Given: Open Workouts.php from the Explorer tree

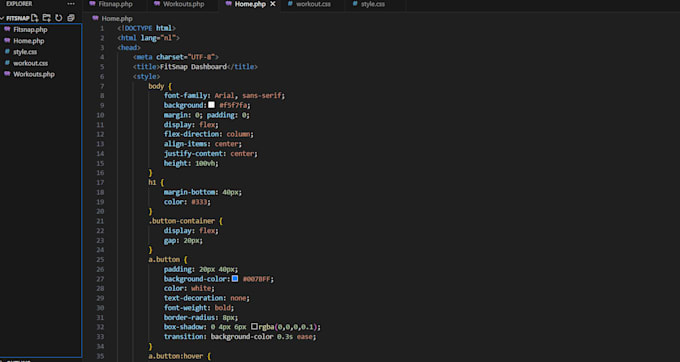Looking at the screenshot, I should tap(34, 74).
